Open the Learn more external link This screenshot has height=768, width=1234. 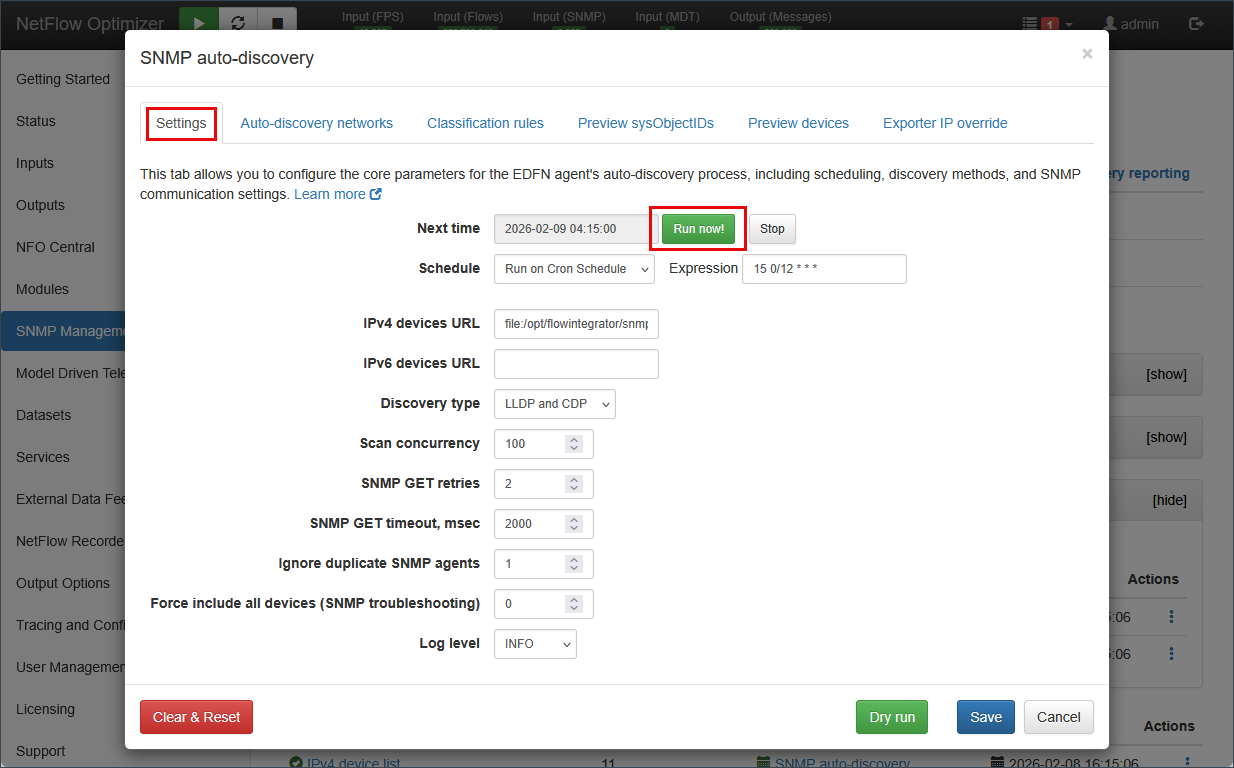click(x=337, y=194)
